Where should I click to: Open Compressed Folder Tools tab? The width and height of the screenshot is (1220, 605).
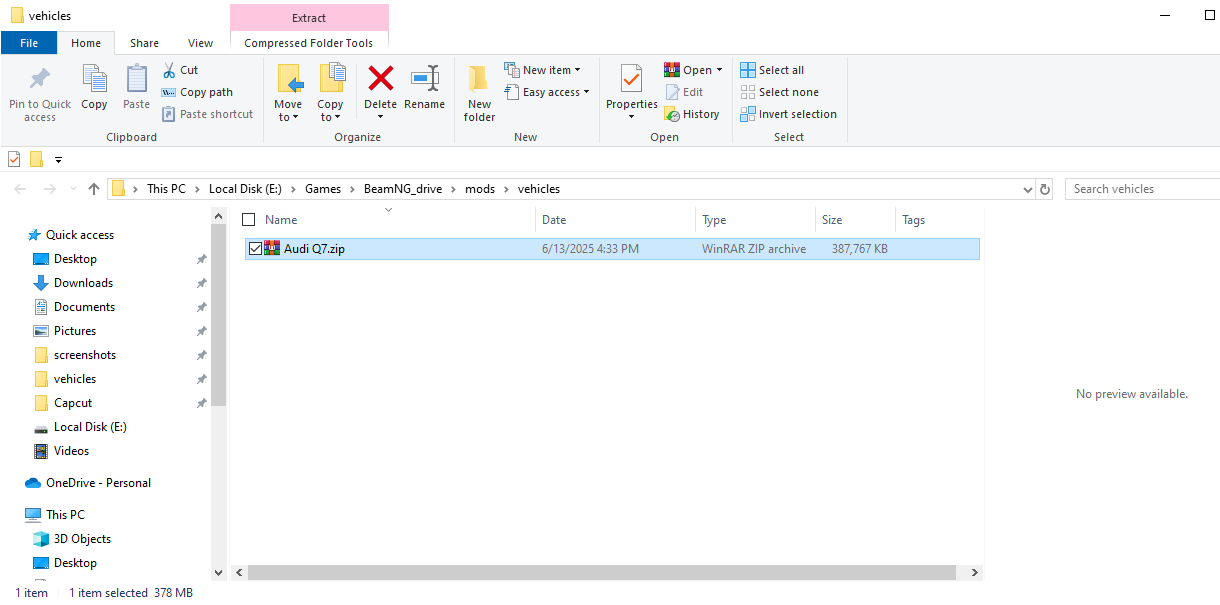[309, 43]
